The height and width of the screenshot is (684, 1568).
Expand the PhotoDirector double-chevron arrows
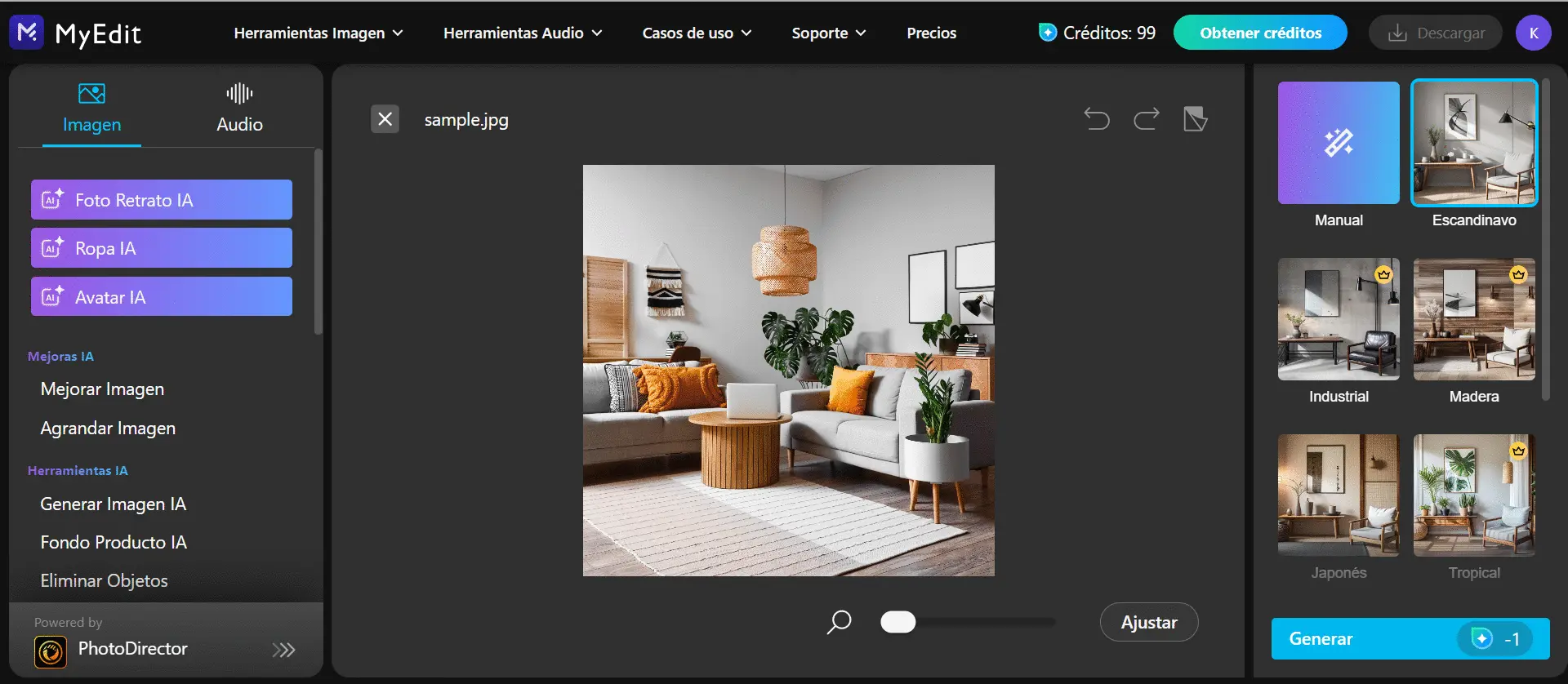pyautogui.click(x=283, y=650)
